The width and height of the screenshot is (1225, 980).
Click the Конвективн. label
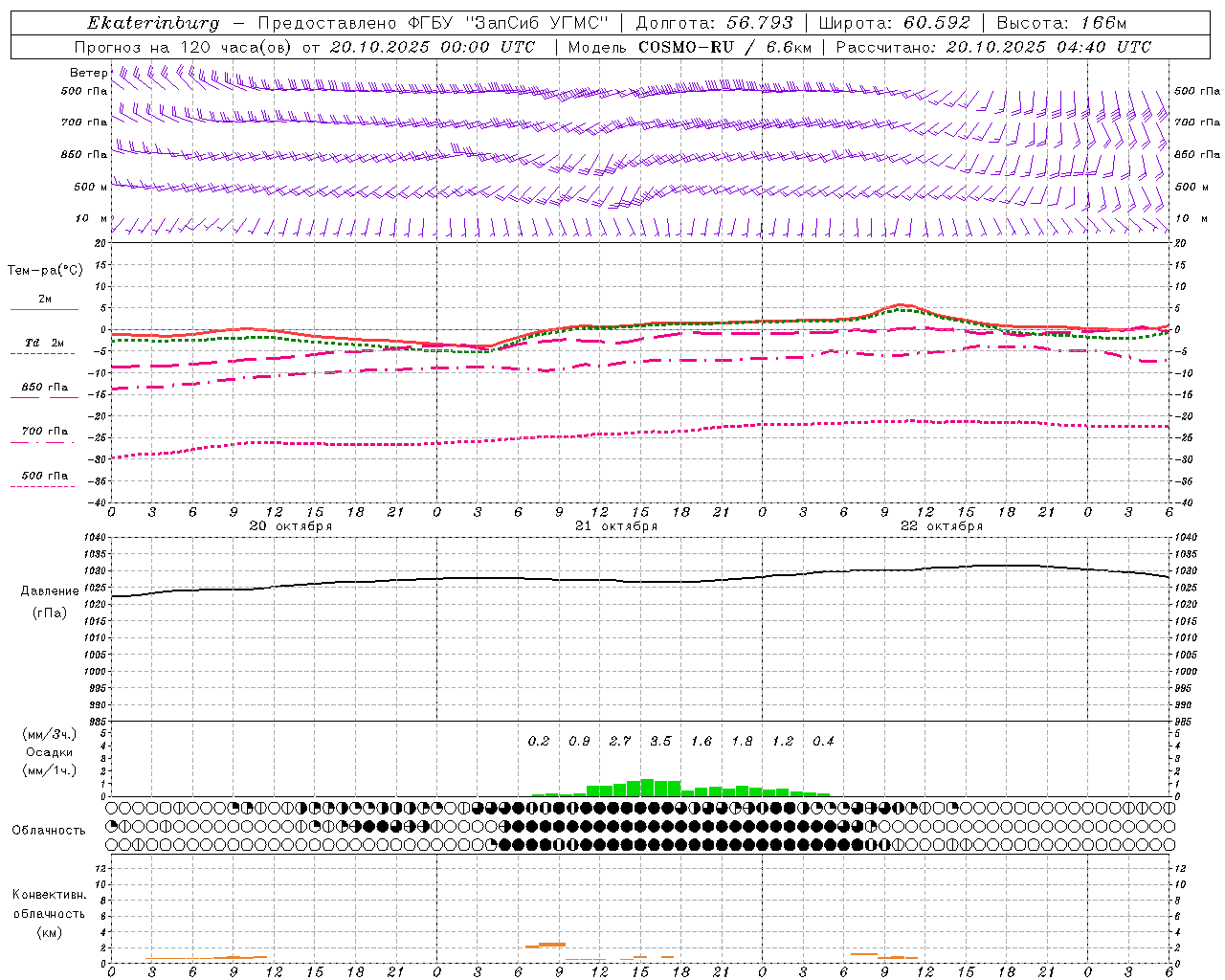[x=49, y=895]
